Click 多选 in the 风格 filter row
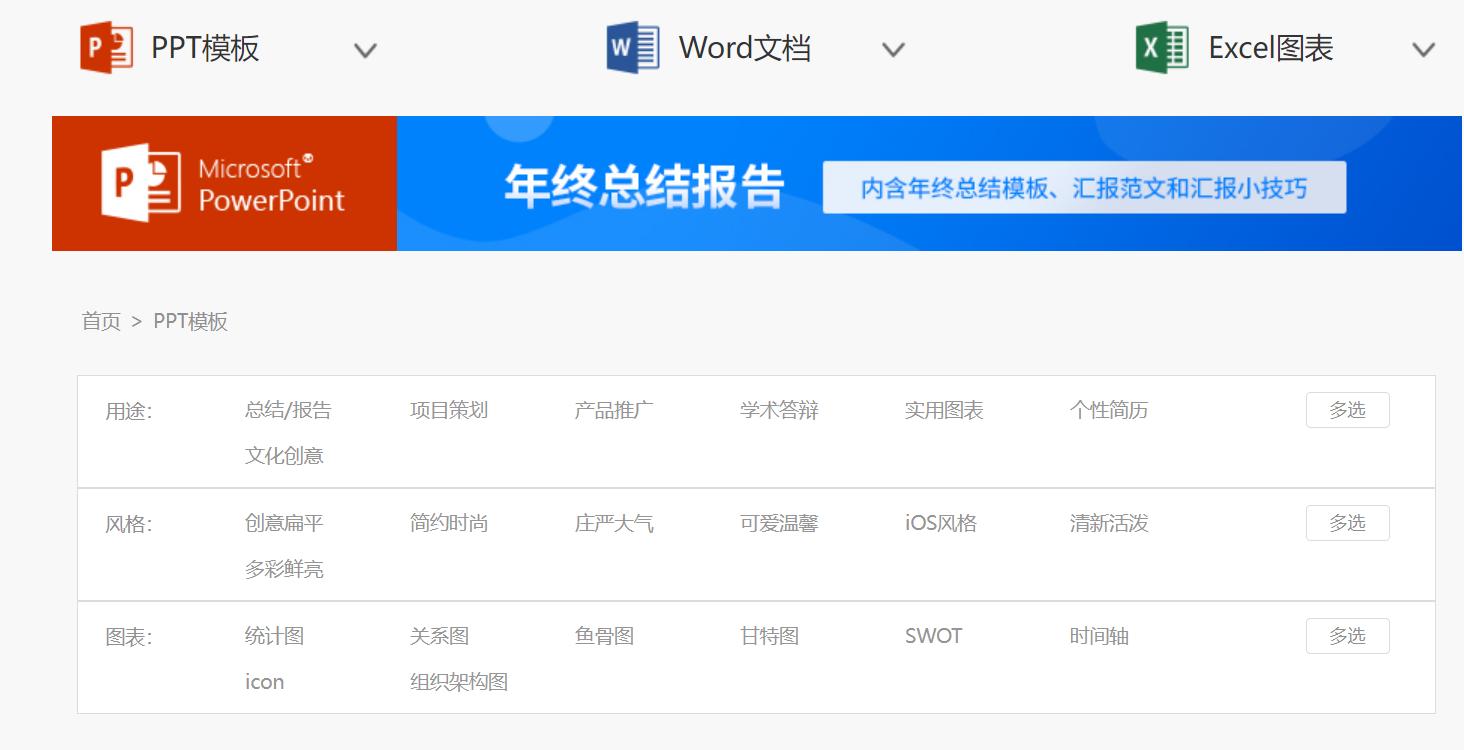Viewport: 1464px width, 750px height. point(1347,522)
